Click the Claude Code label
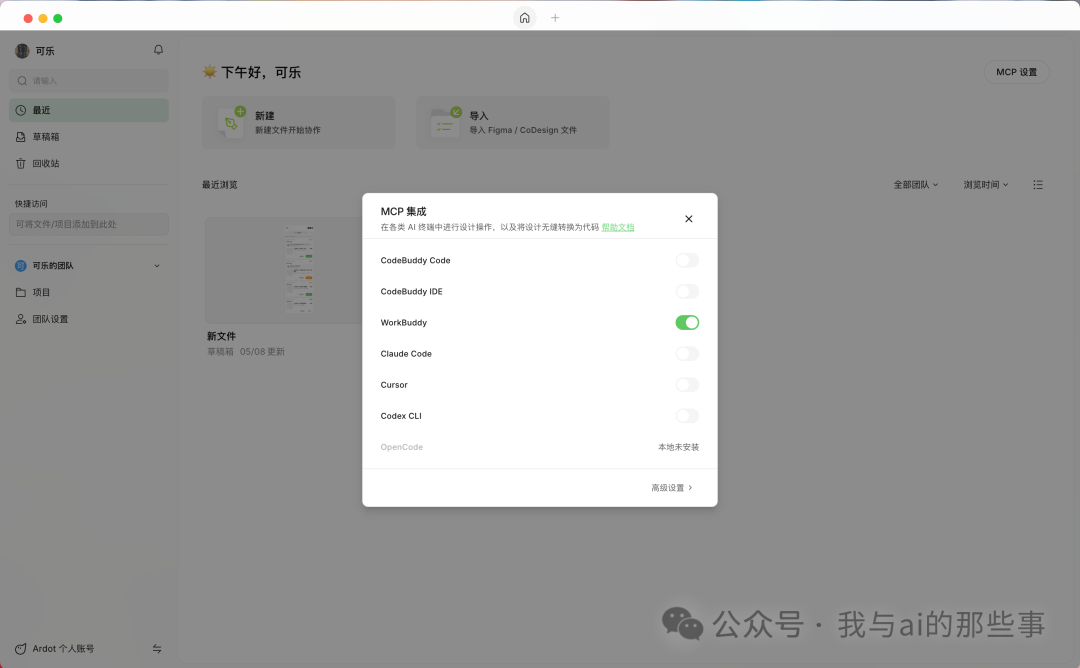 tap(406, 353)
